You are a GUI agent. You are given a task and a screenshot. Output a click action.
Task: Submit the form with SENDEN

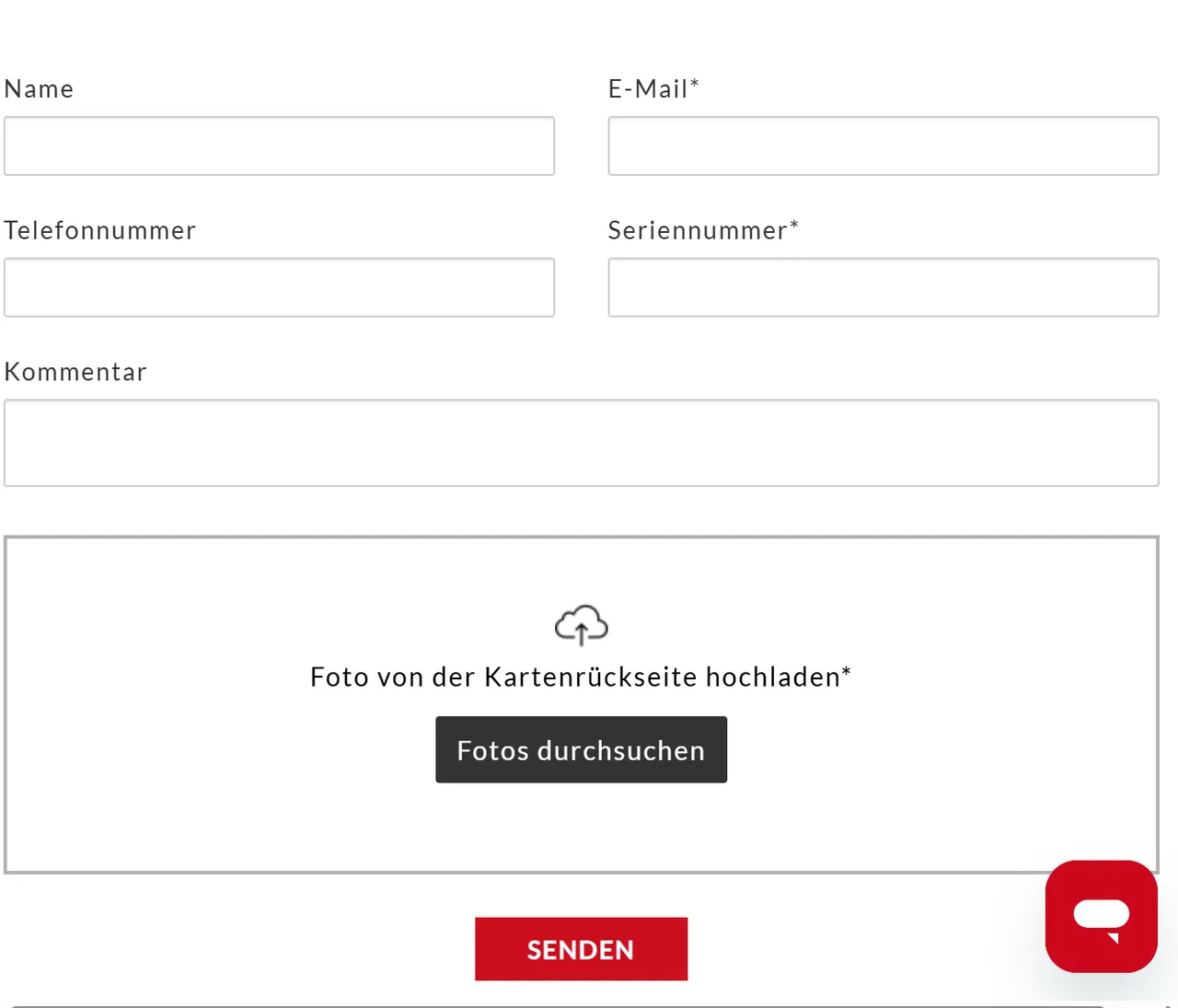pyautogui.click(x=582, y=949)
